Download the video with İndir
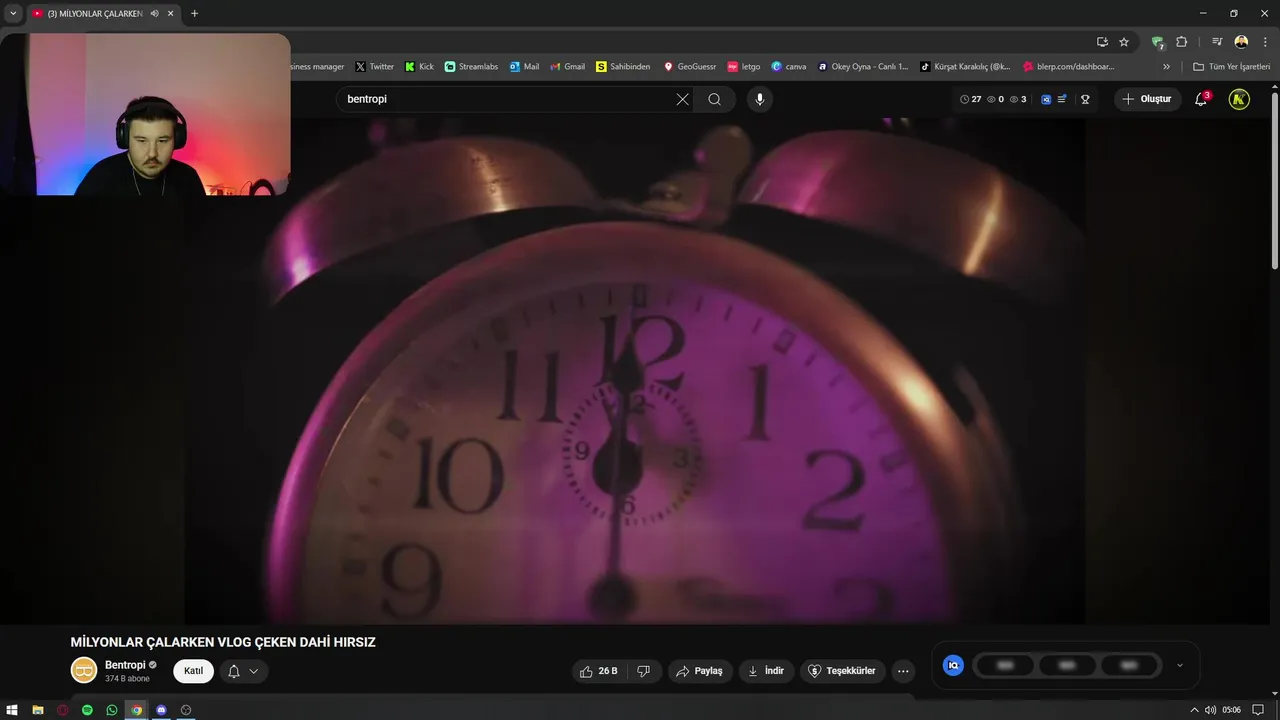1280x720 pixels. click(767, 671)
